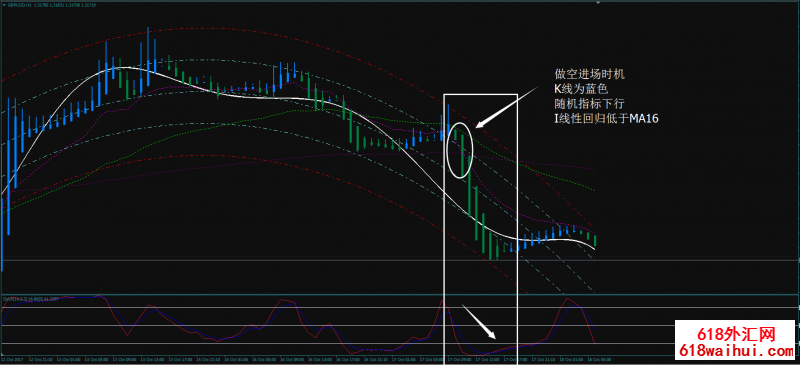Expand the GBPUSD,H1 chart title dropdown arrow
Screen dimensions: 800x365
[x=3, y=5]
